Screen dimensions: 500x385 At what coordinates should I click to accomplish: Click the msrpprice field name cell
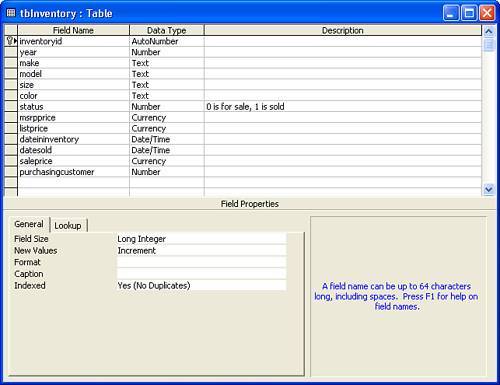73,117
